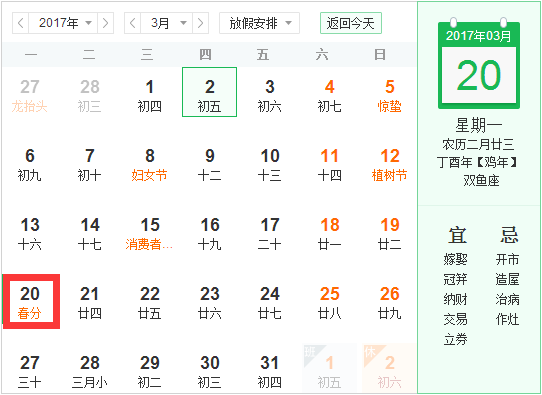Click the green calendar showing 20
This screenshot has width=542, height=395.
[x=479, y=64]
